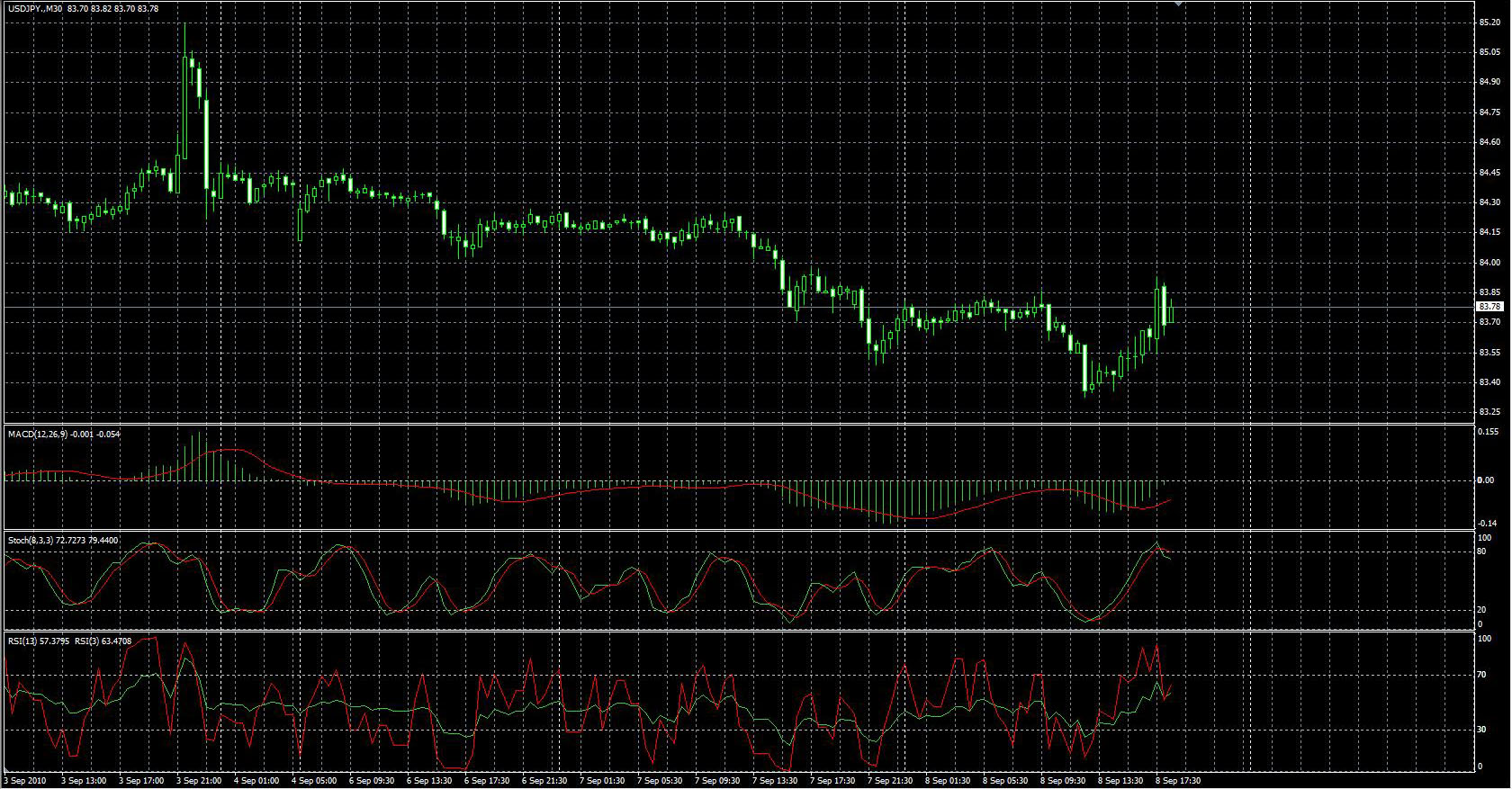The image size is (1512, 789).
Task: Click the highlighted current price label 83.78
Action: [x=1489, y=307]
